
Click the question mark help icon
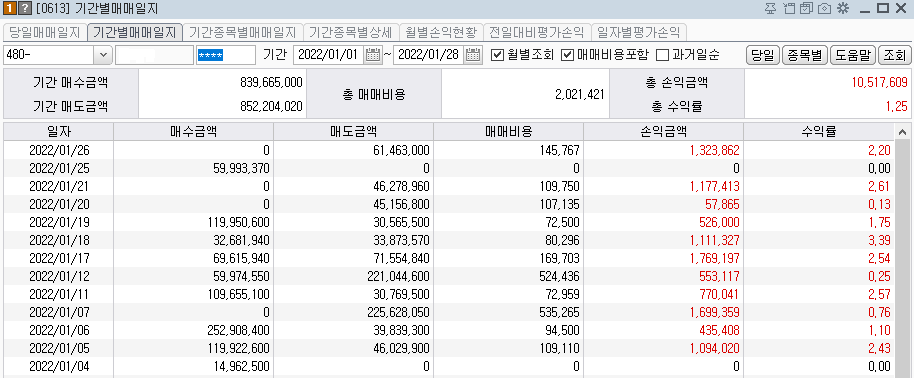pos(25,9)
